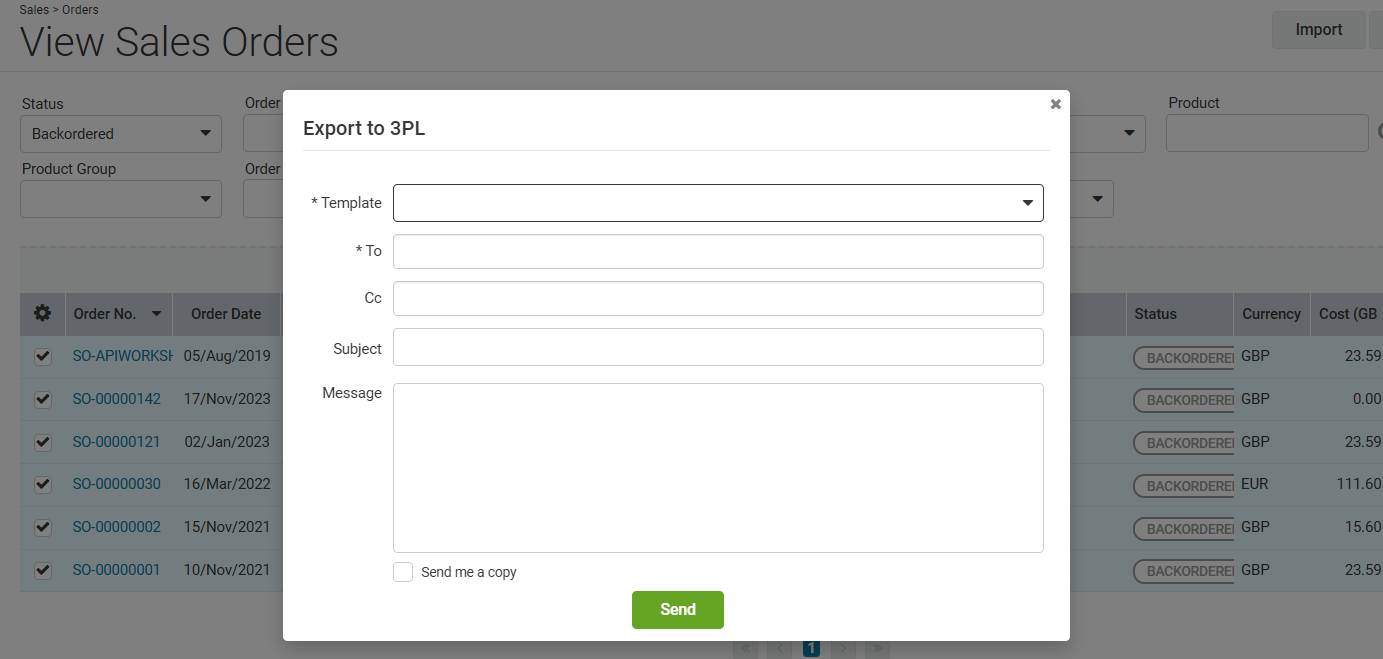The image size is (1383, 659).
Task: Uncheck the SO-00000142 row checkbox
Action: coord(42,399)
